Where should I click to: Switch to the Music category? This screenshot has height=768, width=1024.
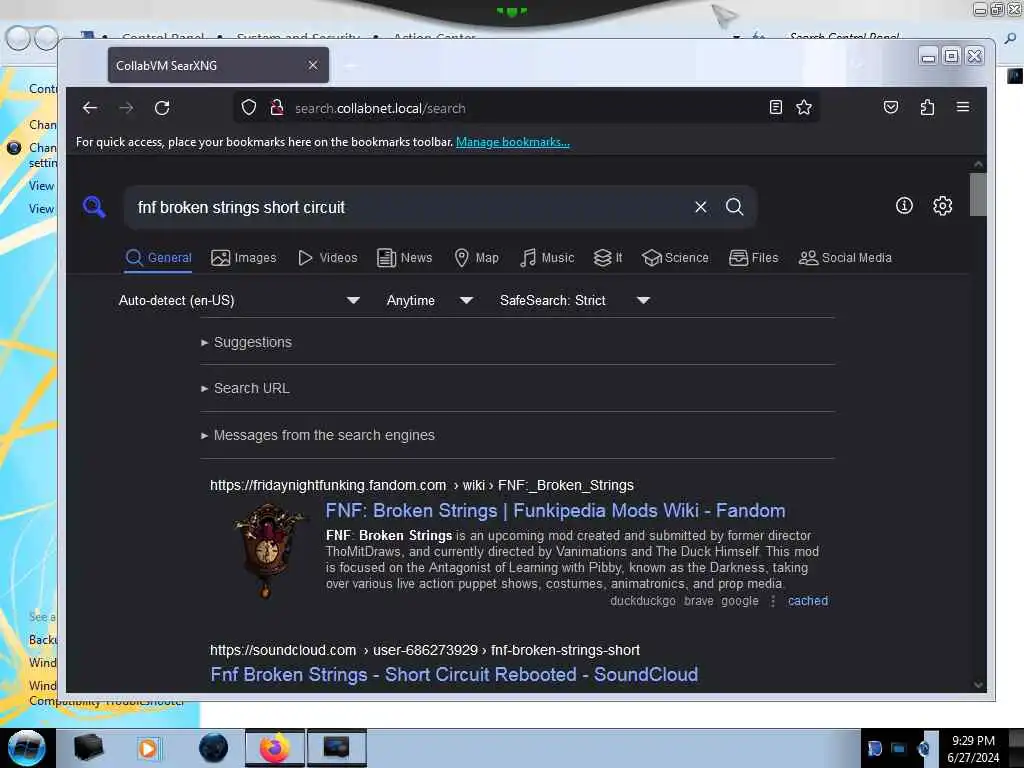[547, 258]
